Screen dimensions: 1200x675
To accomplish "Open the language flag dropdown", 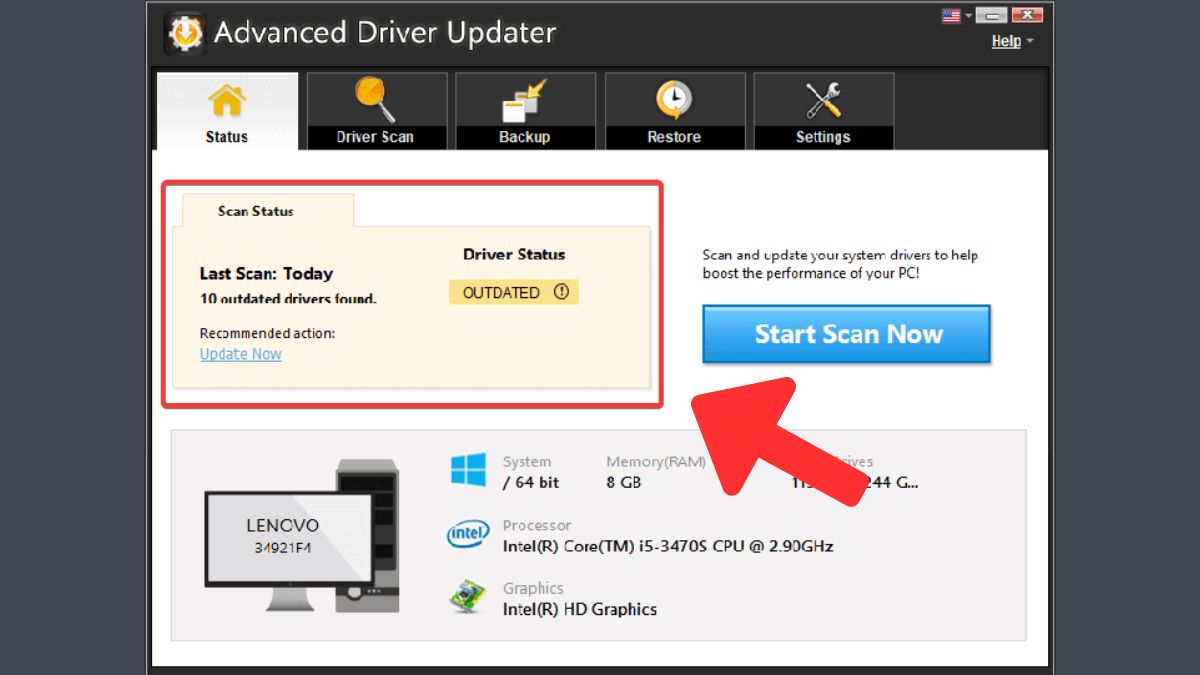I will click(957, 15).
